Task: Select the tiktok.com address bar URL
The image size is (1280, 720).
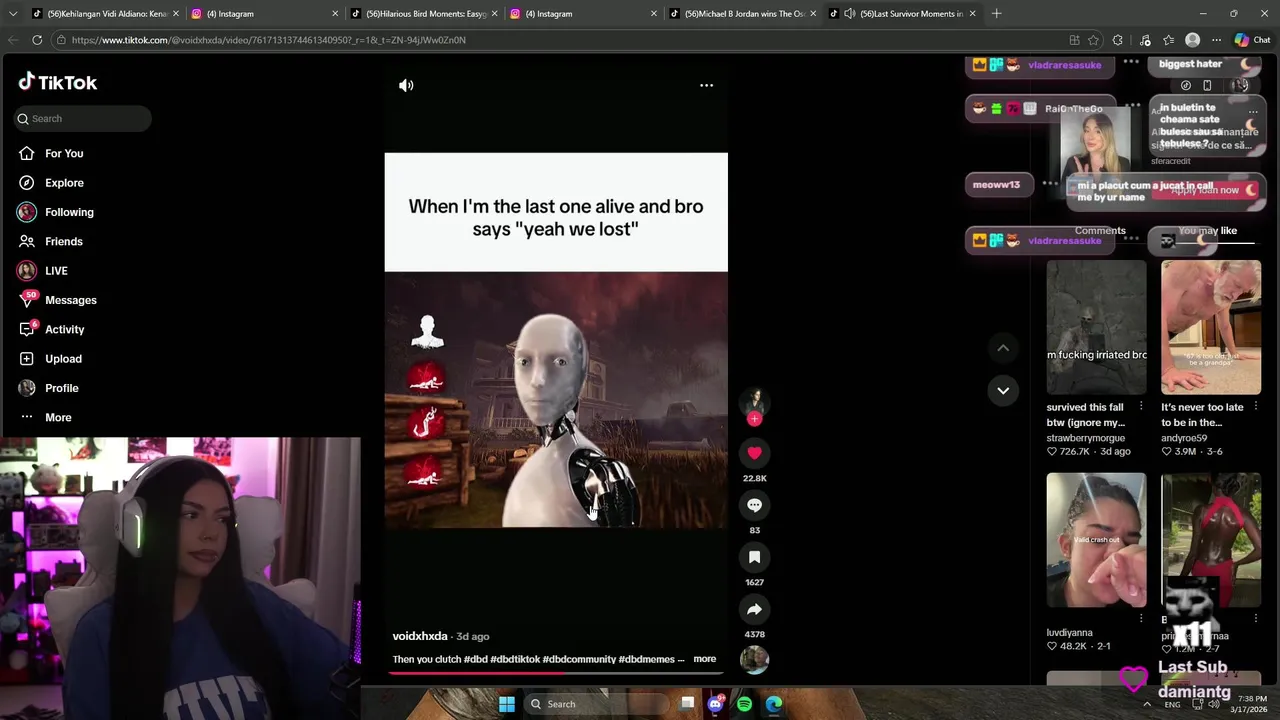Action: point(268,40)
